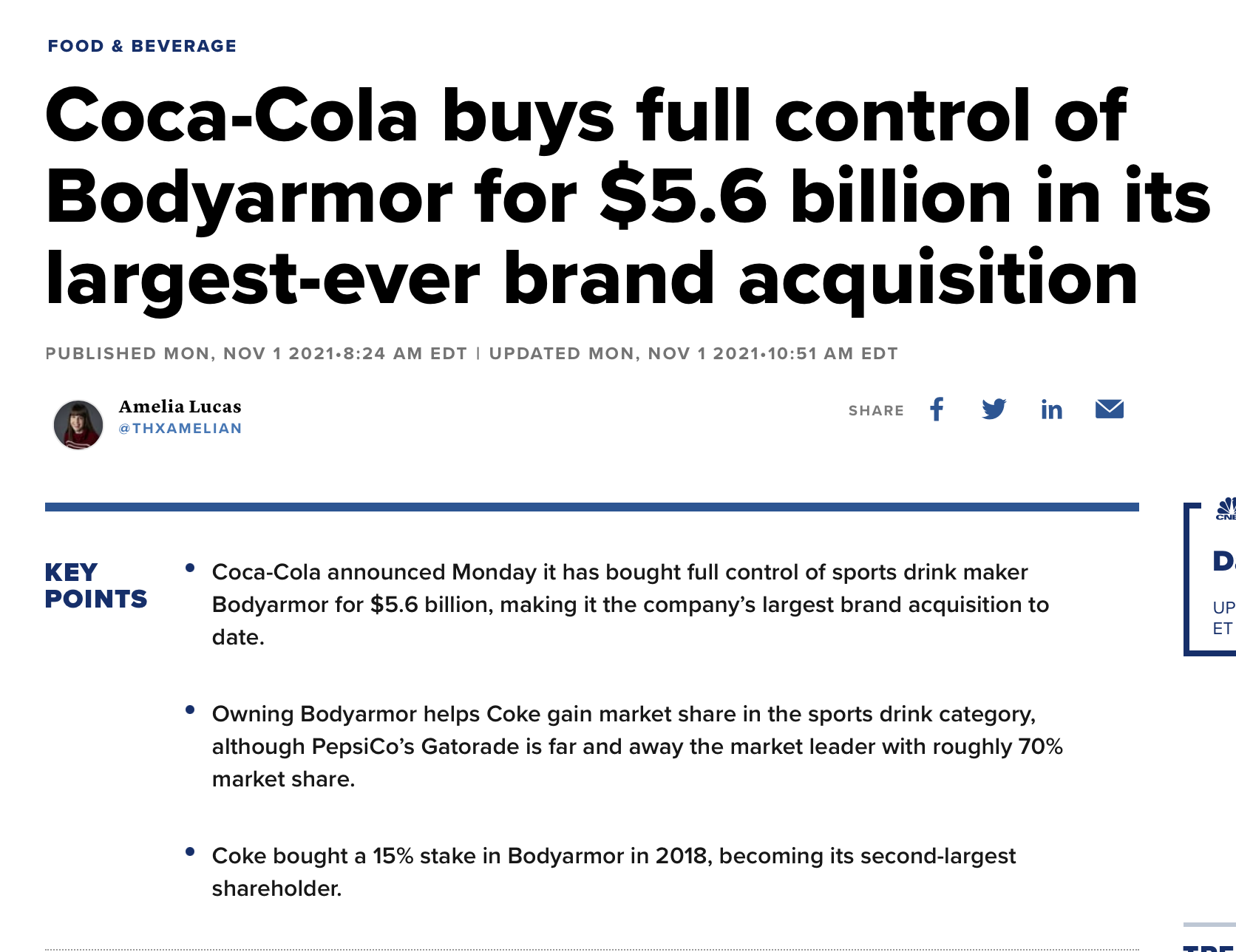Open Amelia Lucas author page
The height and width of the screenshot is (952, 1236).
pyautogui.click(x=180, y=407)
